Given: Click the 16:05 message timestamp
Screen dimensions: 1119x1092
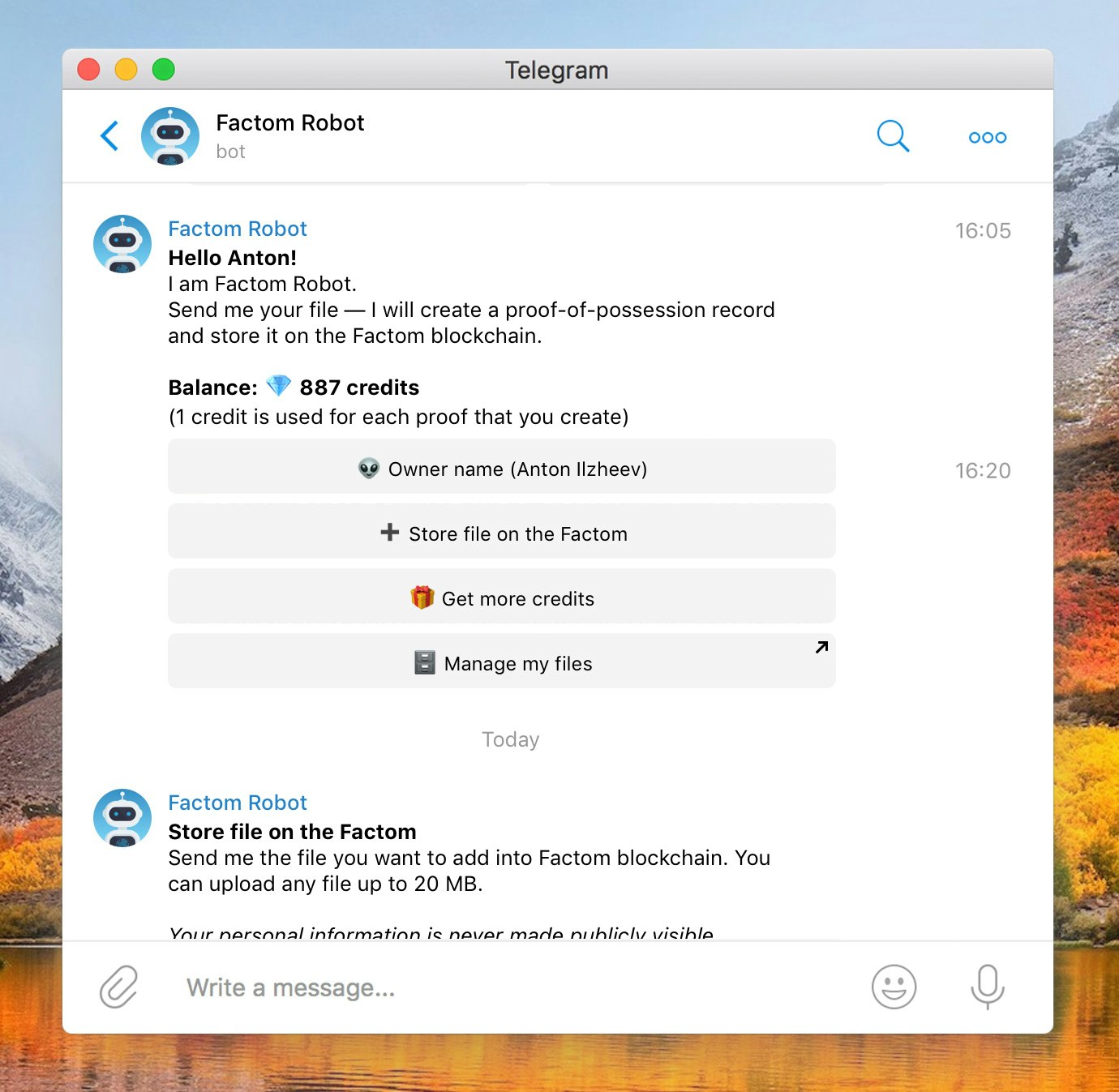Looking at the screenshot, I should coord(983,231).
